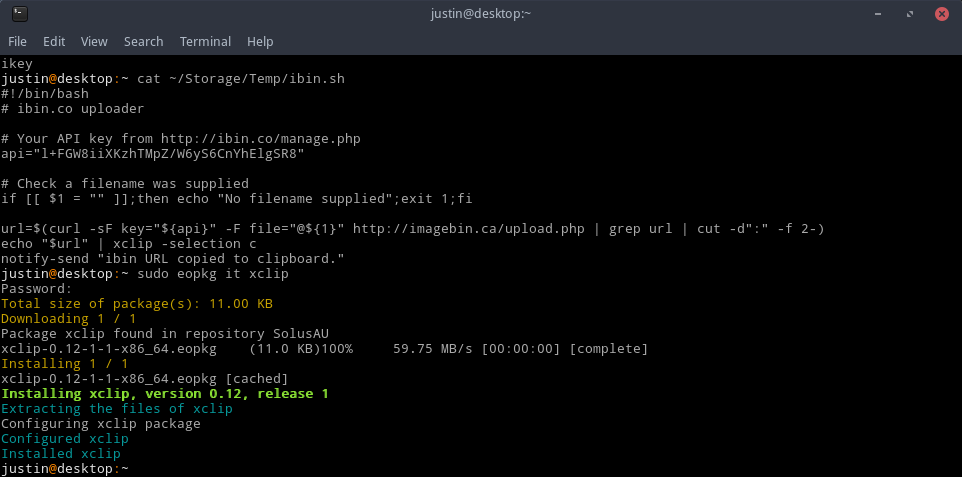Click the api key assignment line
Viewport: 962px width, 477px height.
click(x=153, y=153)
